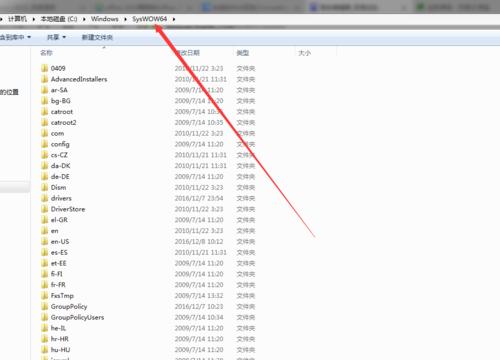Image resolution: width=500 pixels, height=360 pixels.
Task: Click the 文件夹 type in fi-FI row
Action: point(246,274)
